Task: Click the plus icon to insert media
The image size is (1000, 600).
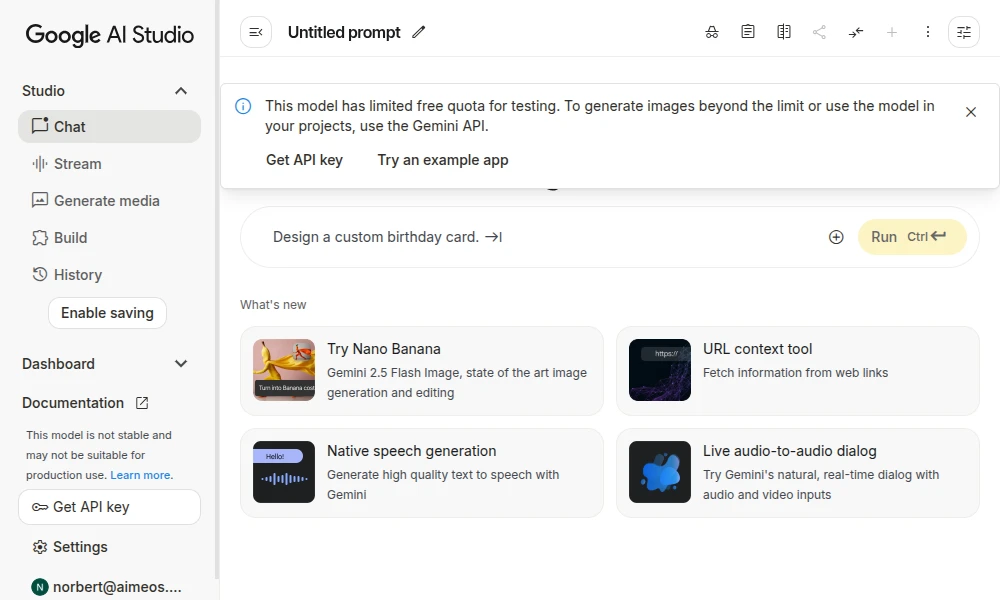Action: tap(836, 237)
